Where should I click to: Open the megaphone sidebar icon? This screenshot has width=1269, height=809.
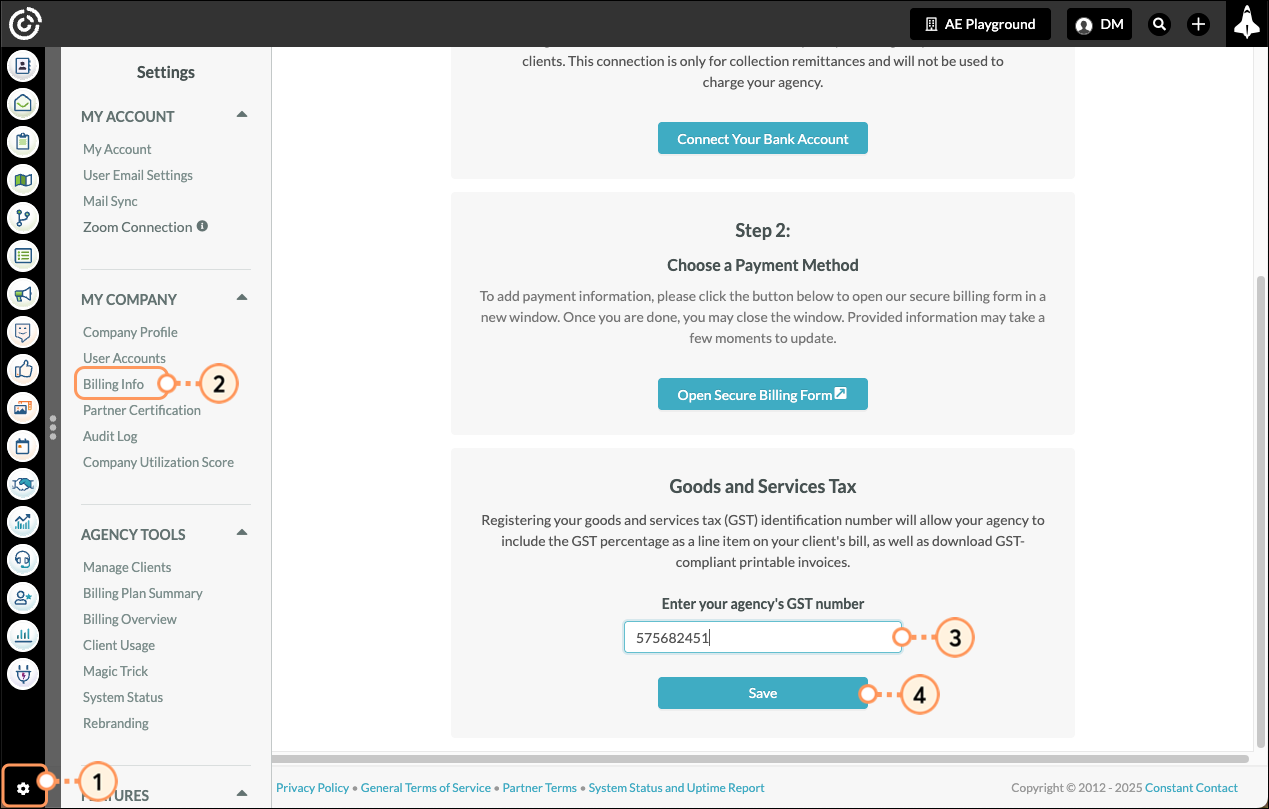(x=23, y=294)
